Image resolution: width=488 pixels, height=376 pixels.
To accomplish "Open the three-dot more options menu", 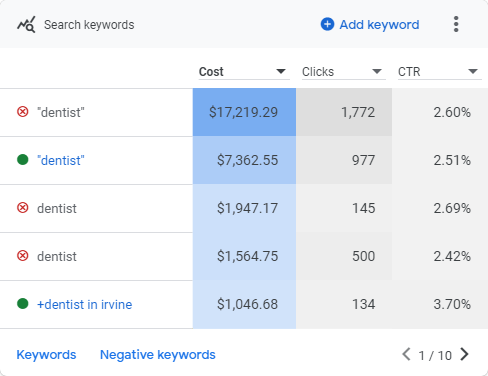I will [x=456, y=24].
